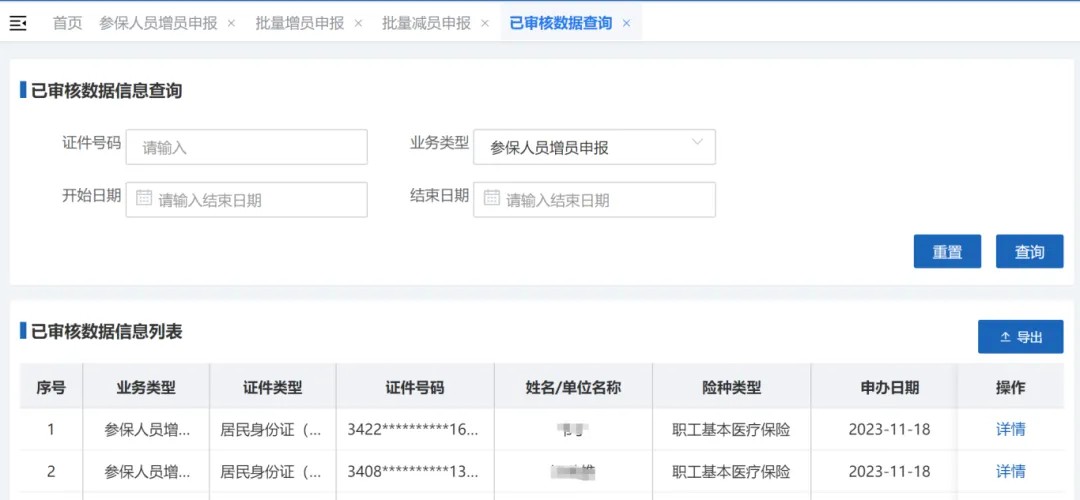The image size is (1080, 500).
Task: Click the calendar icon in 结束日期 field
Action: 491,199
